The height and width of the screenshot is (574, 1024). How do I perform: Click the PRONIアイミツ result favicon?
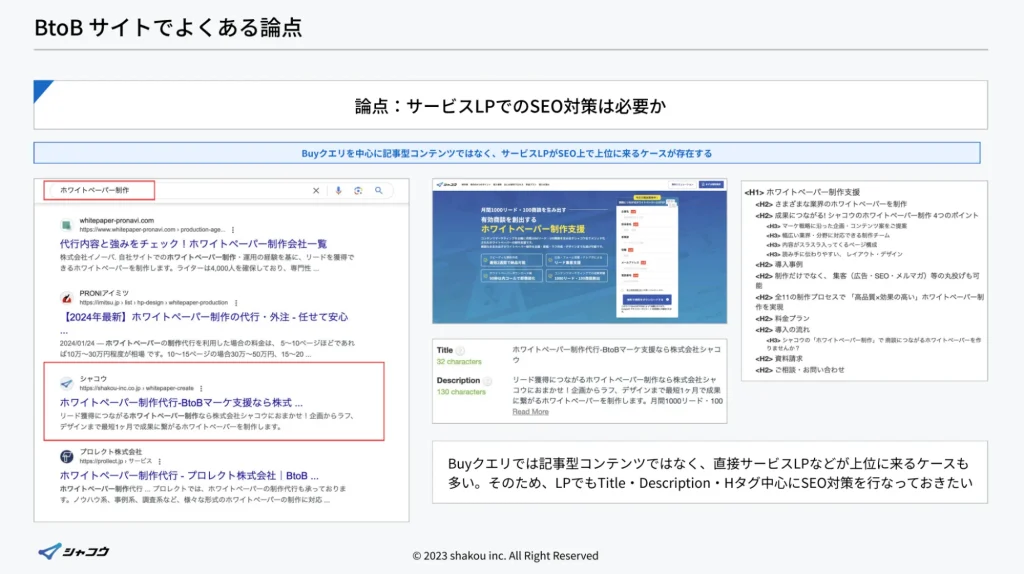click(65, 298)
